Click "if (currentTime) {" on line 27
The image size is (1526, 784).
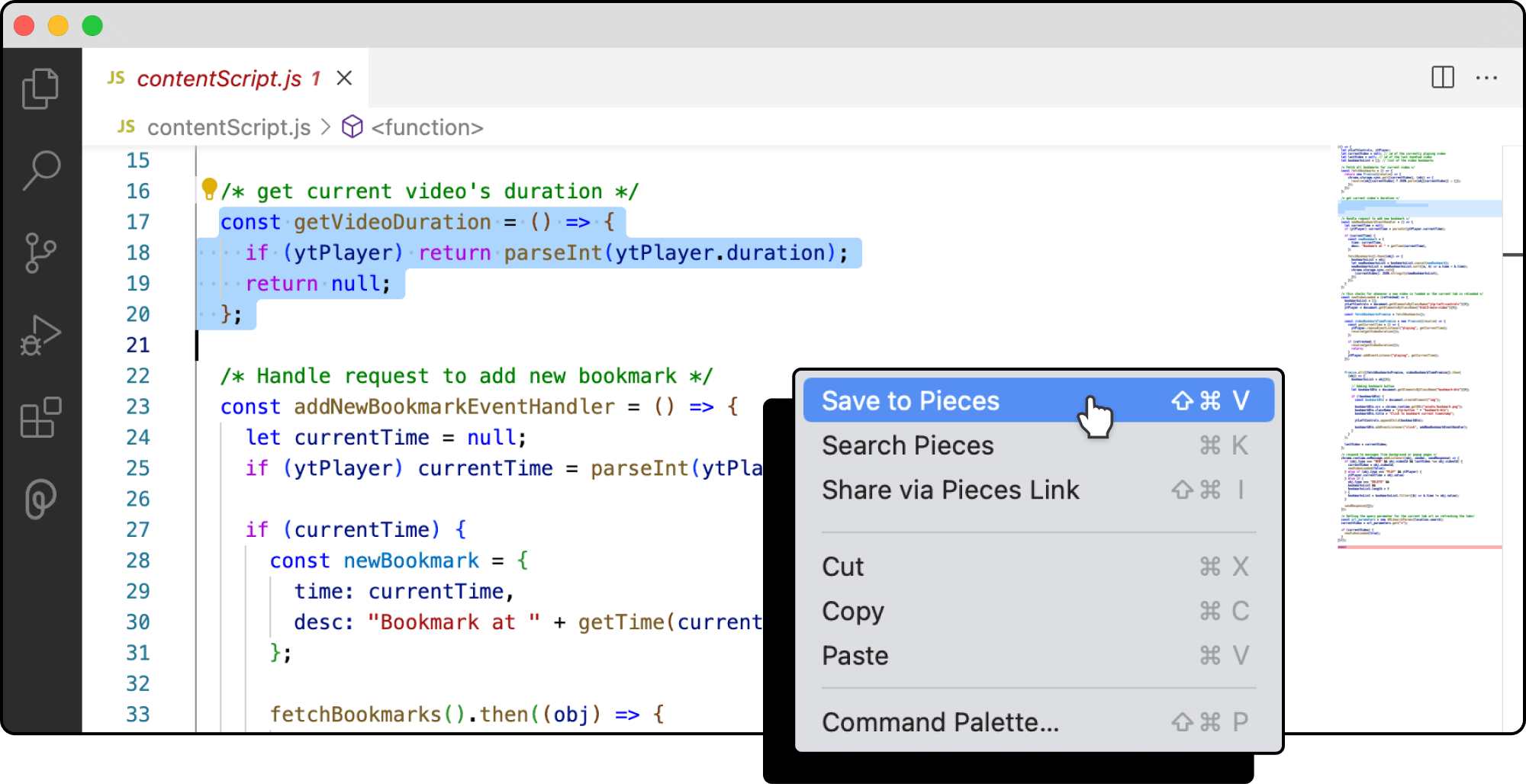coord(356,530)
